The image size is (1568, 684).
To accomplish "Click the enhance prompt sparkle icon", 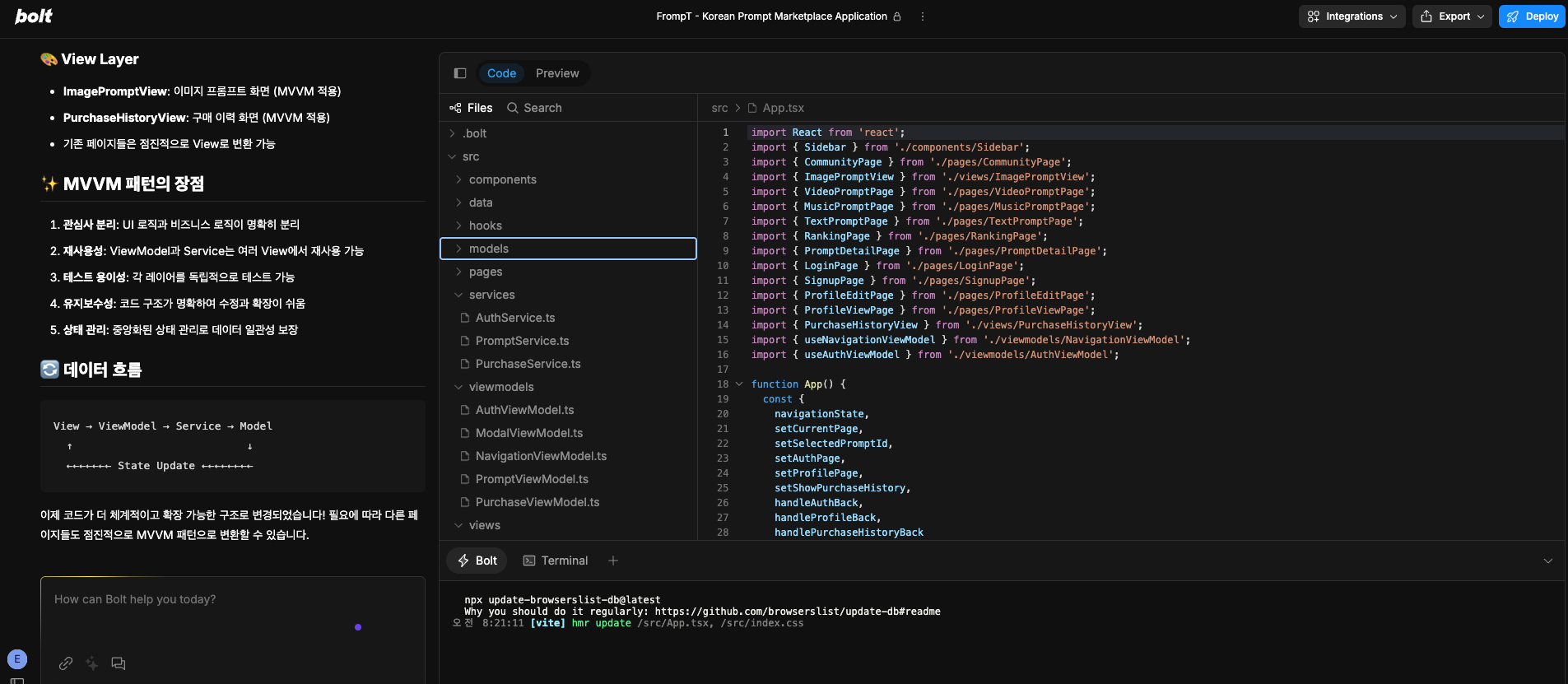I will click(92, 663).
